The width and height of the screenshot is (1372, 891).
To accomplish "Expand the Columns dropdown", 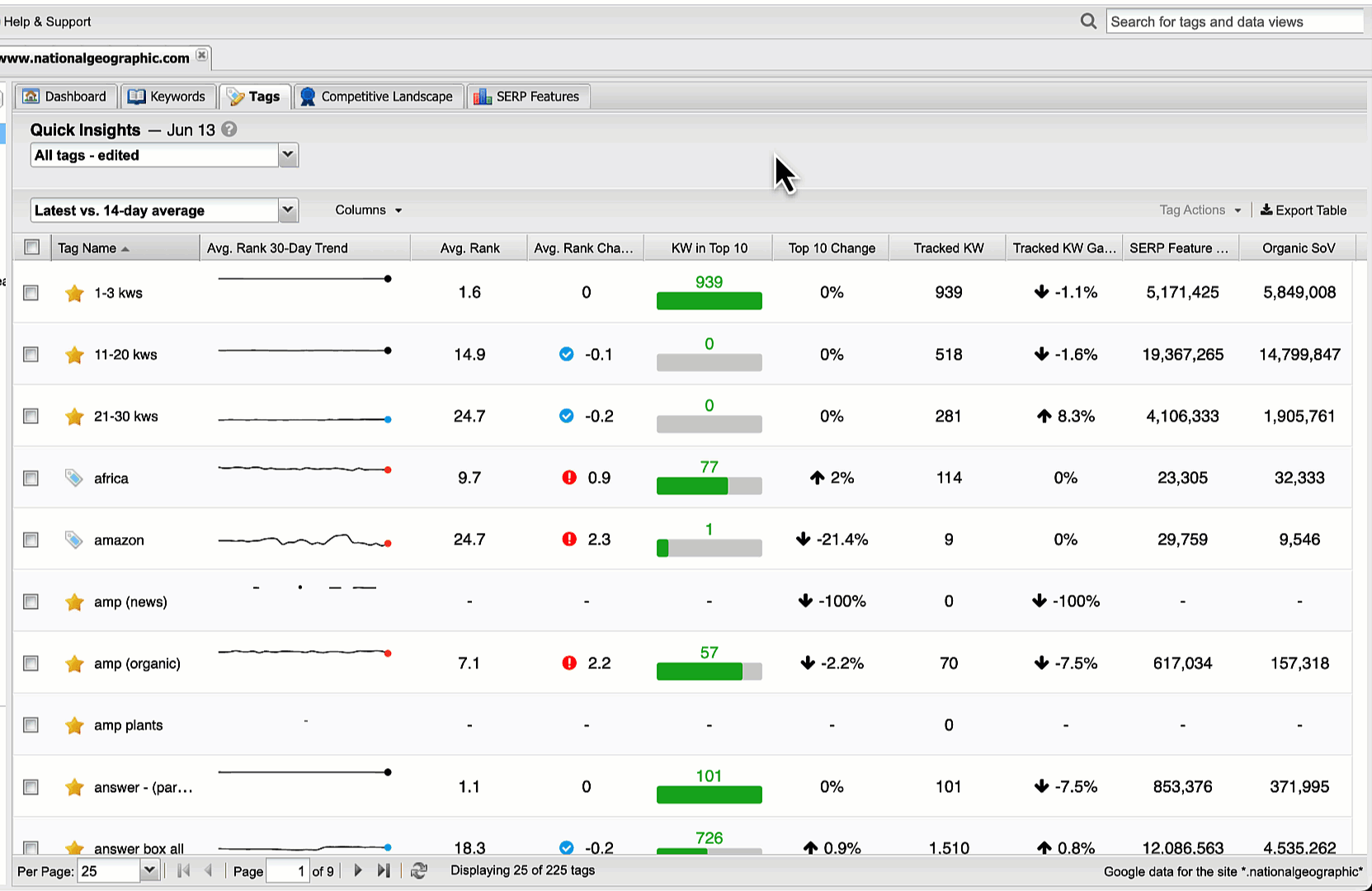I will tap(367, 210).
